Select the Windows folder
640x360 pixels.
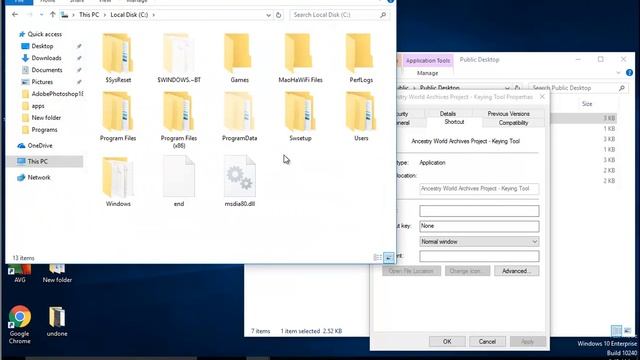[118, 181]
